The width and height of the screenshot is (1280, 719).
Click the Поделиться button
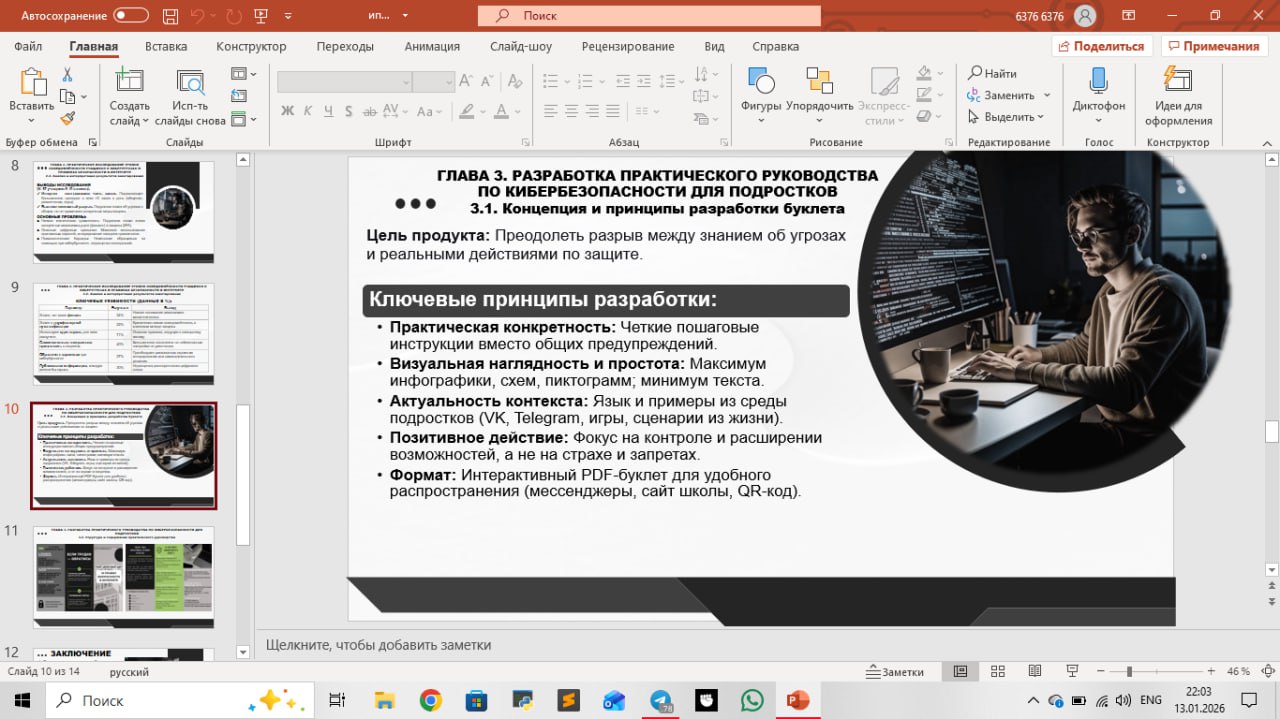coord(1102,46)
